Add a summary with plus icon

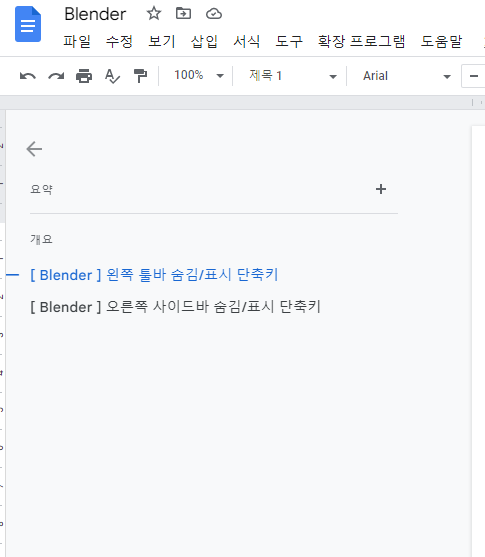click(x=381, y=189)
